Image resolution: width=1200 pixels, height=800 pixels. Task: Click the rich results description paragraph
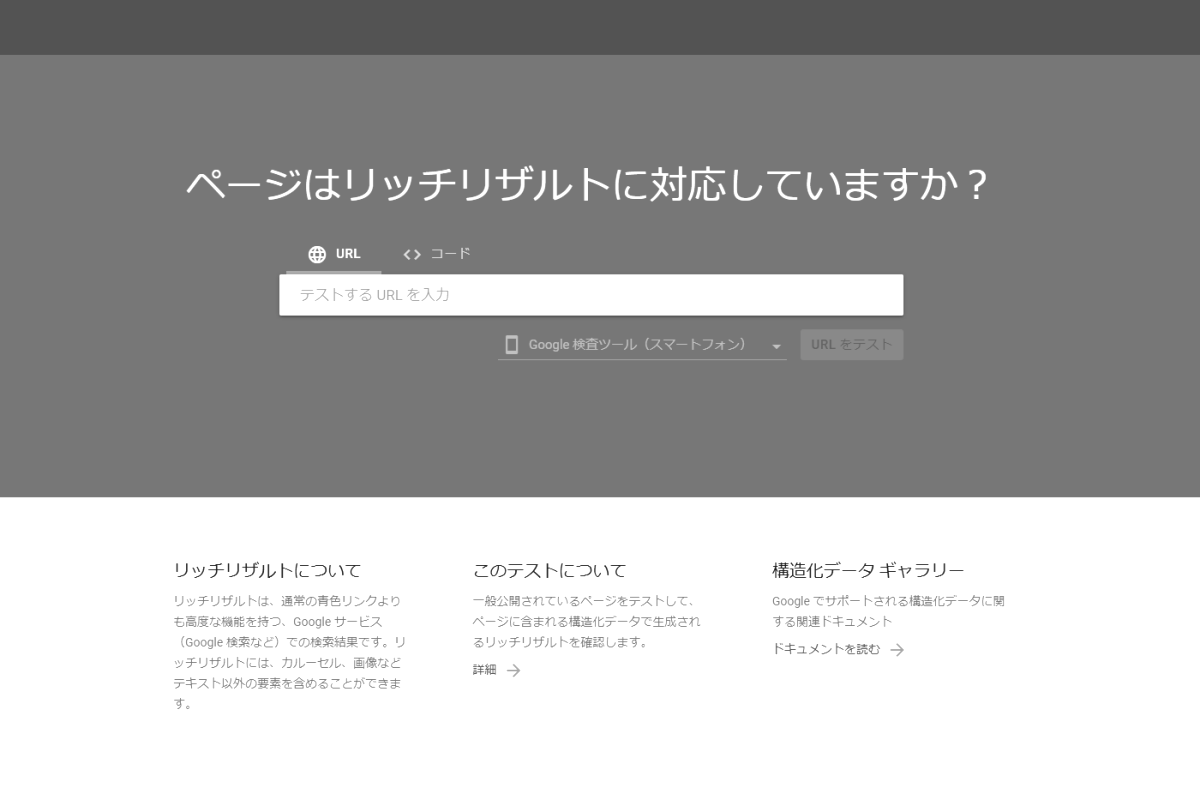pos(288,652)
